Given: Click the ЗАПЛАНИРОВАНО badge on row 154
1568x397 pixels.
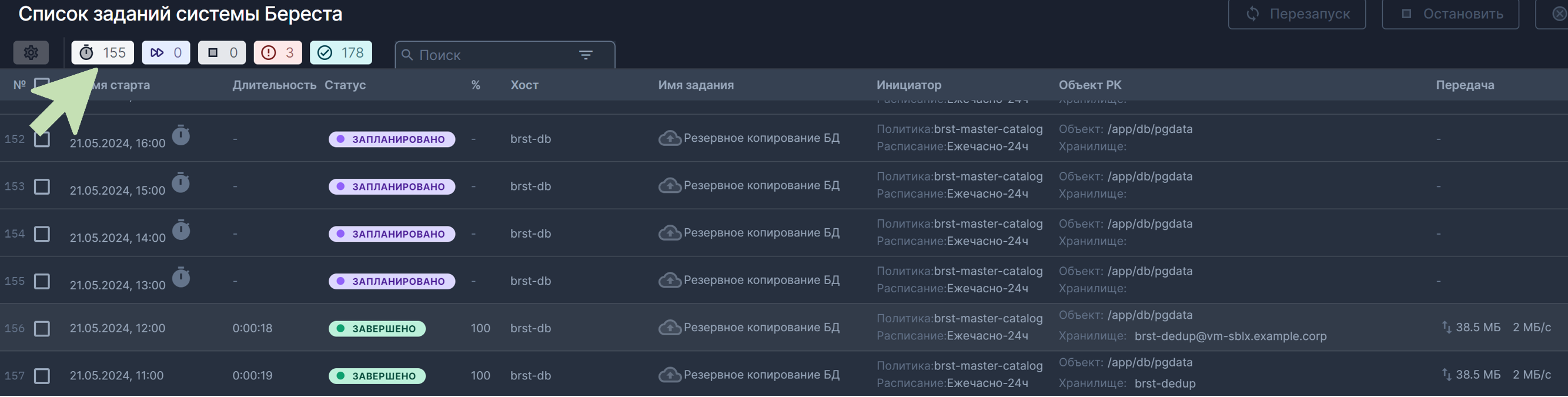Looking at the screenshot, I should coord(392,234).
